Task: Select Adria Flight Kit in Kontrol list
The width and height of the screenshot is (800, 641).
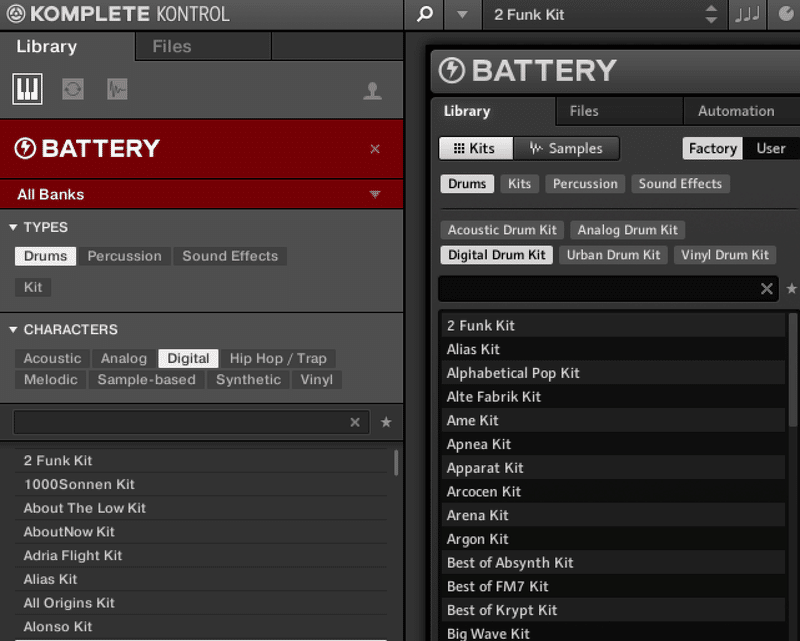Action: tap(201, 556)
